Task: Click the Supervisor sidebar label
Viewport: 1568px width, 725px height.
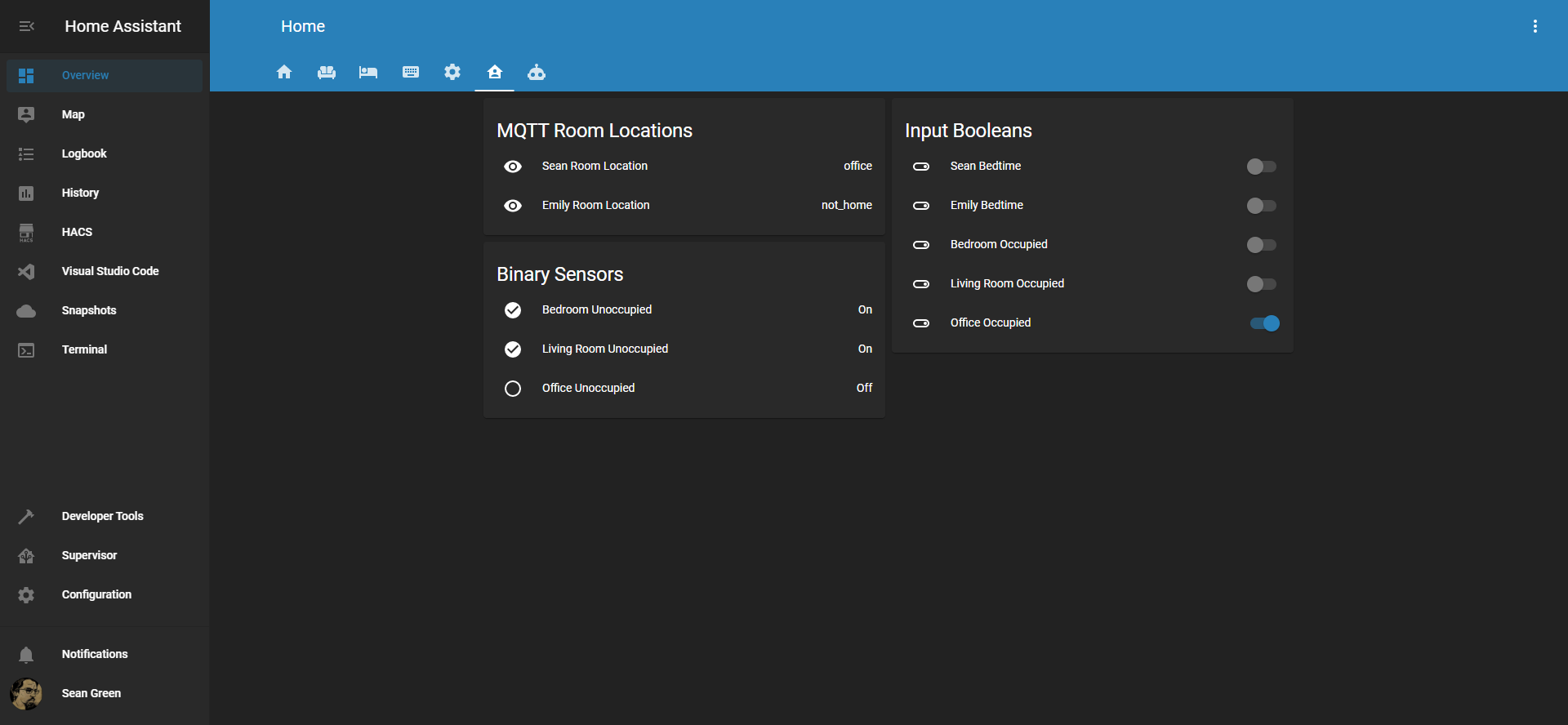Action: coord(89,555)
